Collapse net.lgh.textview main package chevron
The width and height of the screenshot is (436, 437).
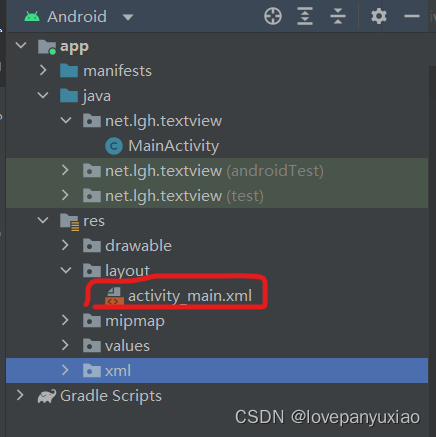[x=66, y=120]
